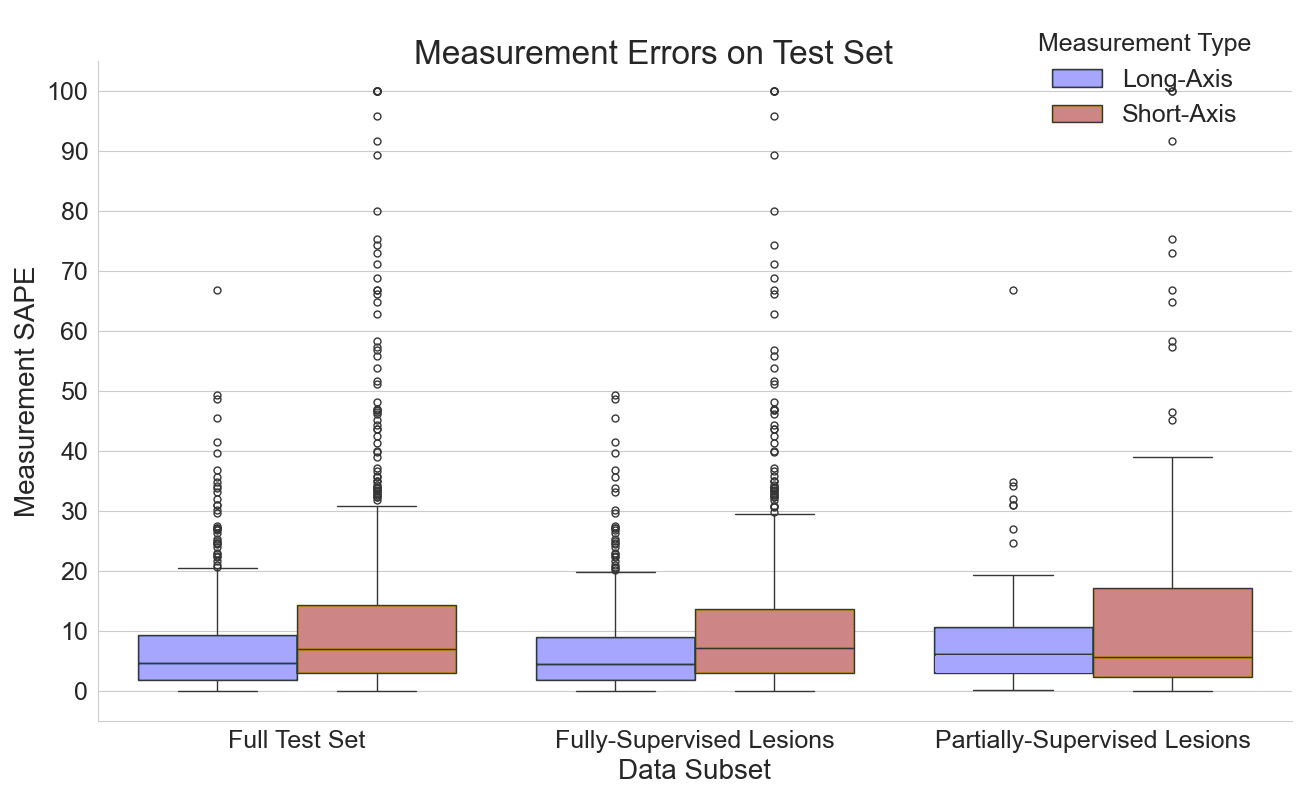Select the red Short-Axis box for Fully-Supervised Lesions
The height and width of the screenshot is (800, 1306).
774,641
